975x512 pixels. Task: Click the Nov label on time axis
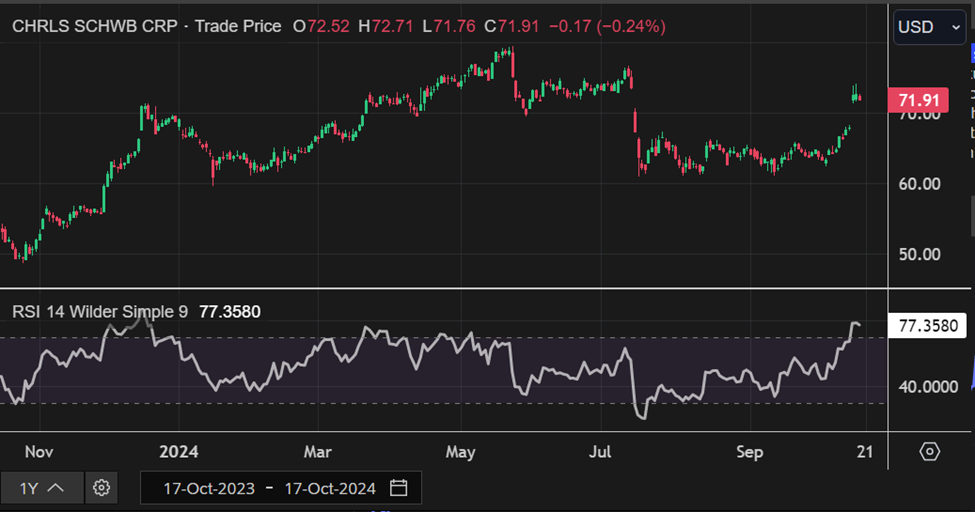coord(39,452)
